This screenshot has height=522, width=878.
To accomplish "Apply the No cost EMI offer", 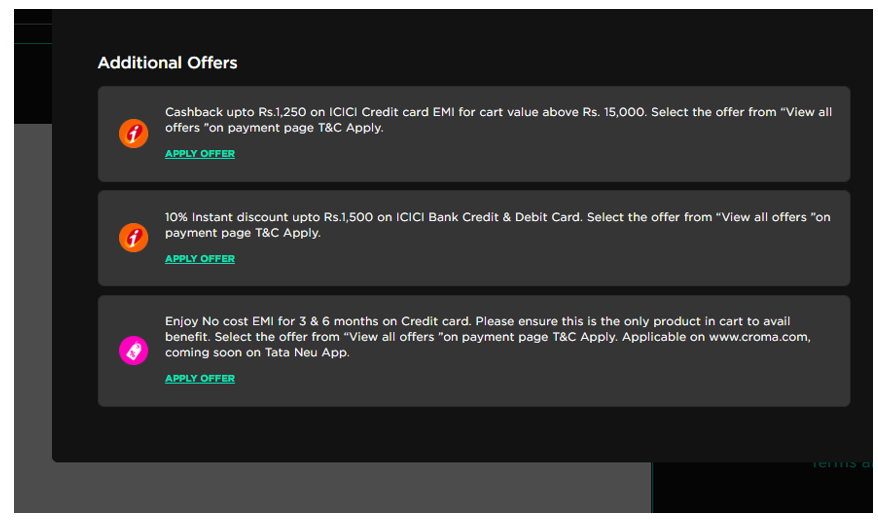I will 200,379.
